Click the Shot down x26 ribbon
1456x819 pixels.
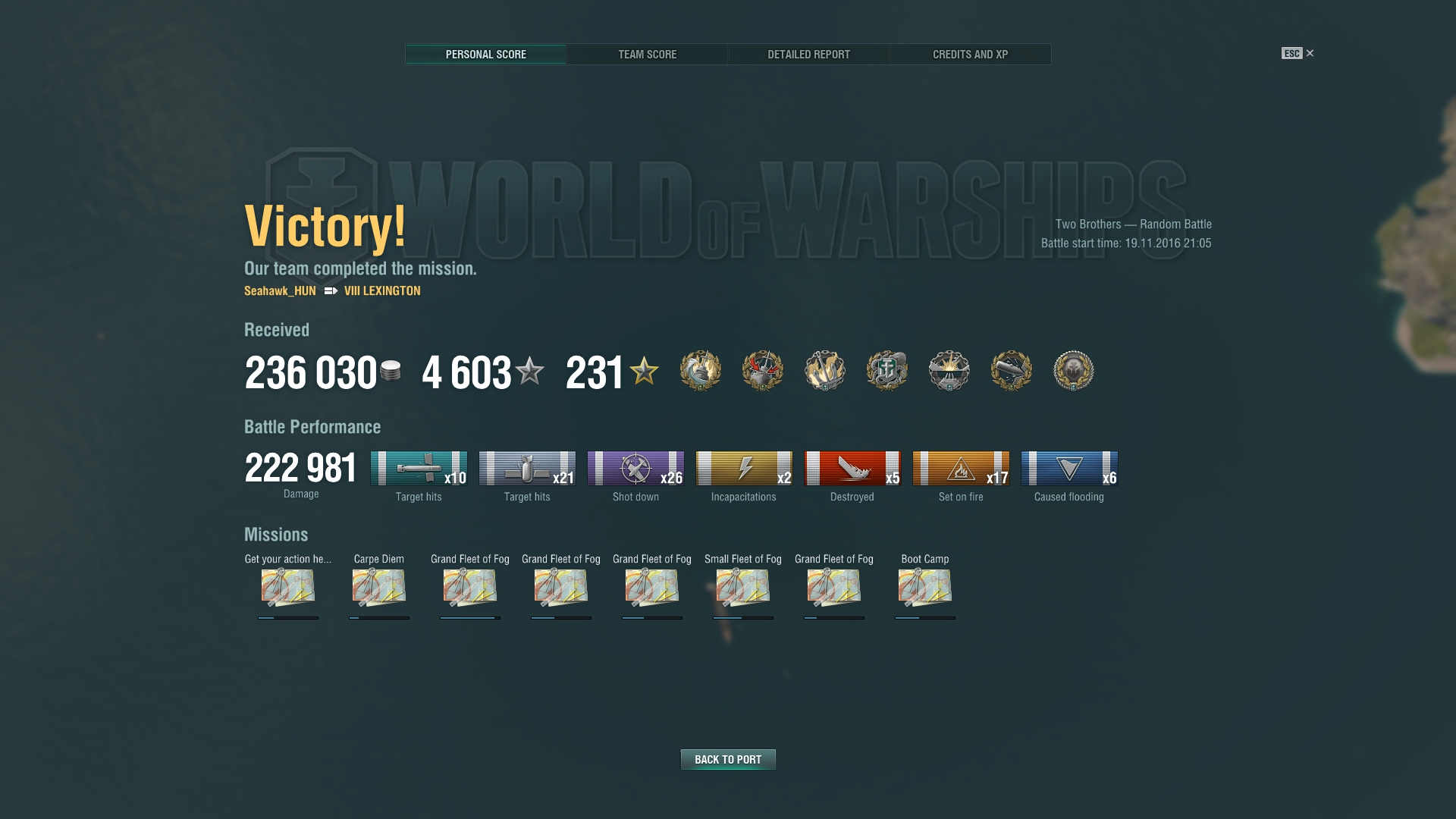(x=635, y=469)
